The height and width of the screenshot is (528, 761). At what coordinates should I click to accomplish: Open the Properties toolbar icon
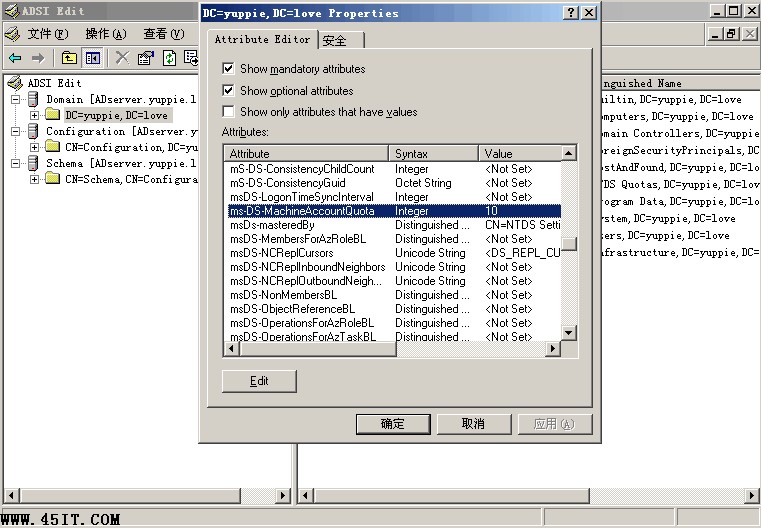[146, 58]
